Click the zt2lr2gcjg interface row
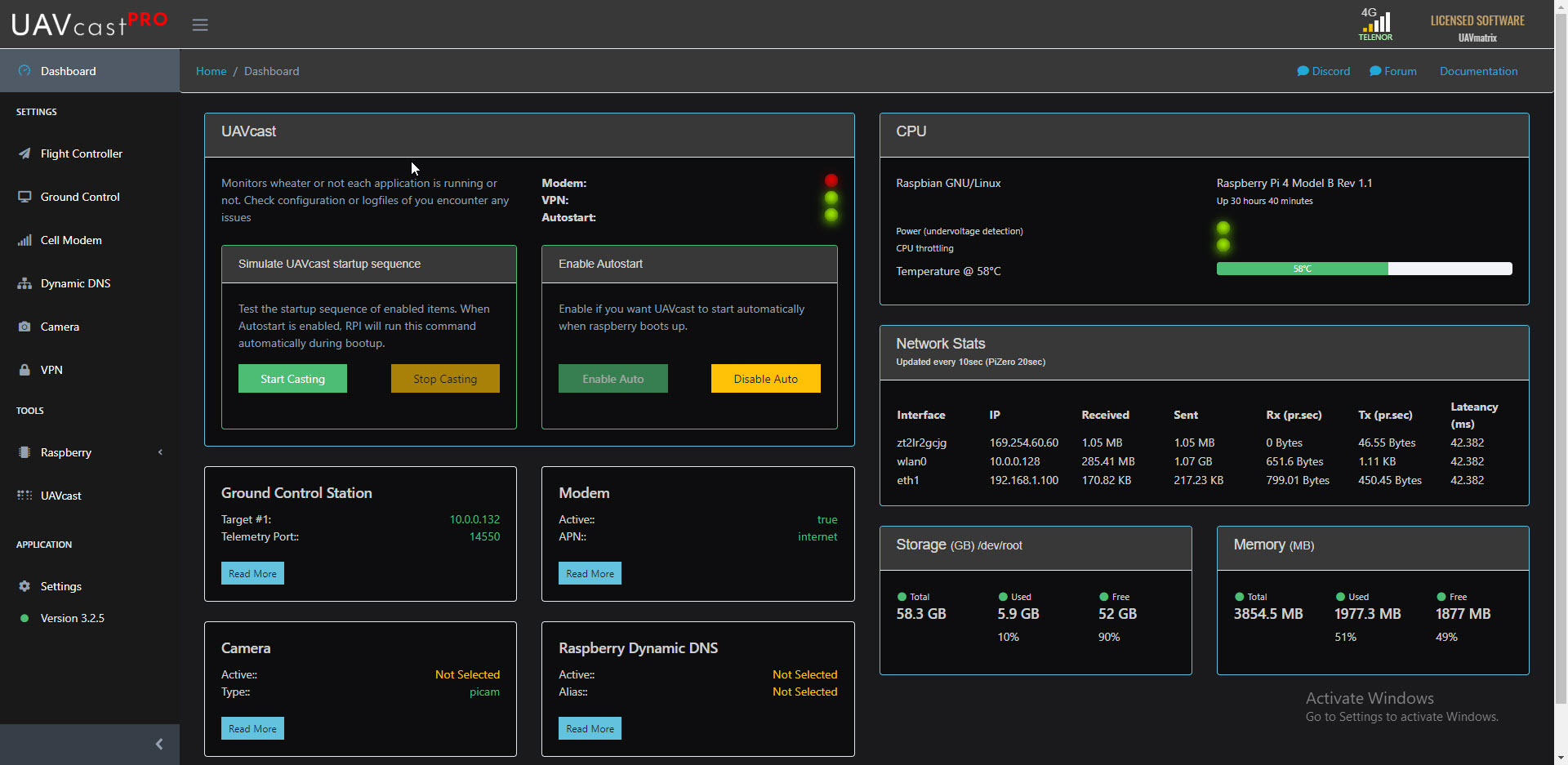 click(1204, 443)
